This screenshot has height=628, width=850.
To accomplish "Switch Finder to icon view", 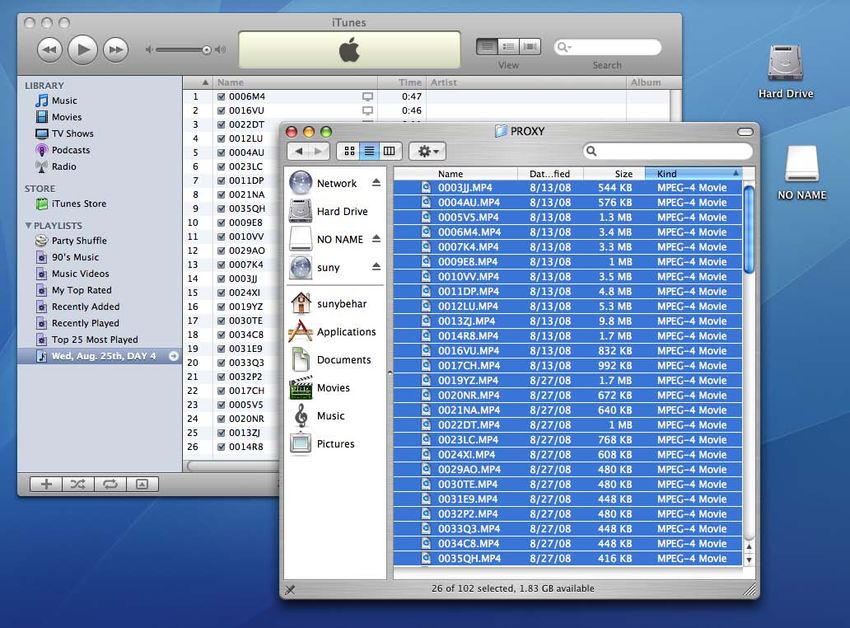I will pos(349,151).
